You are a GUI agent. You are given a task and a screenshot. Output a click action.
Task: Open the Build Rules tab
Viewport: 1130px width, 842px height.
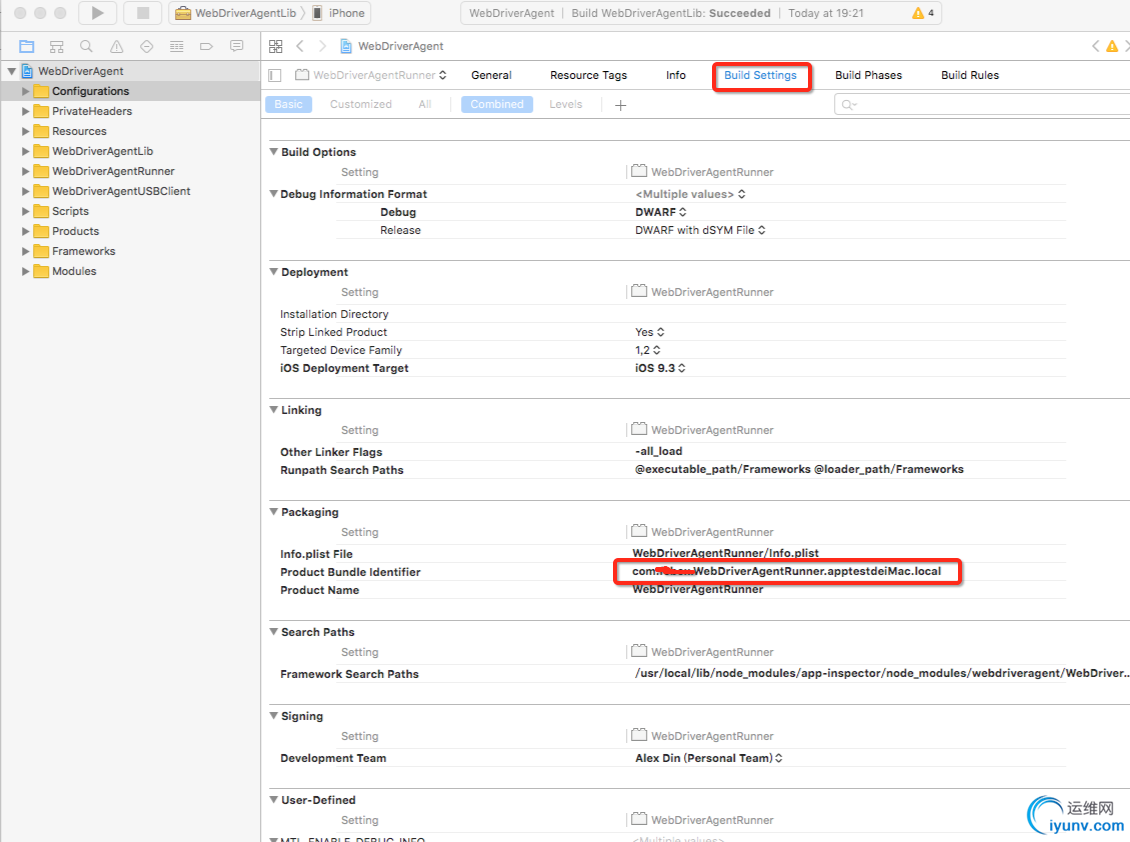(x=970, y=75)
